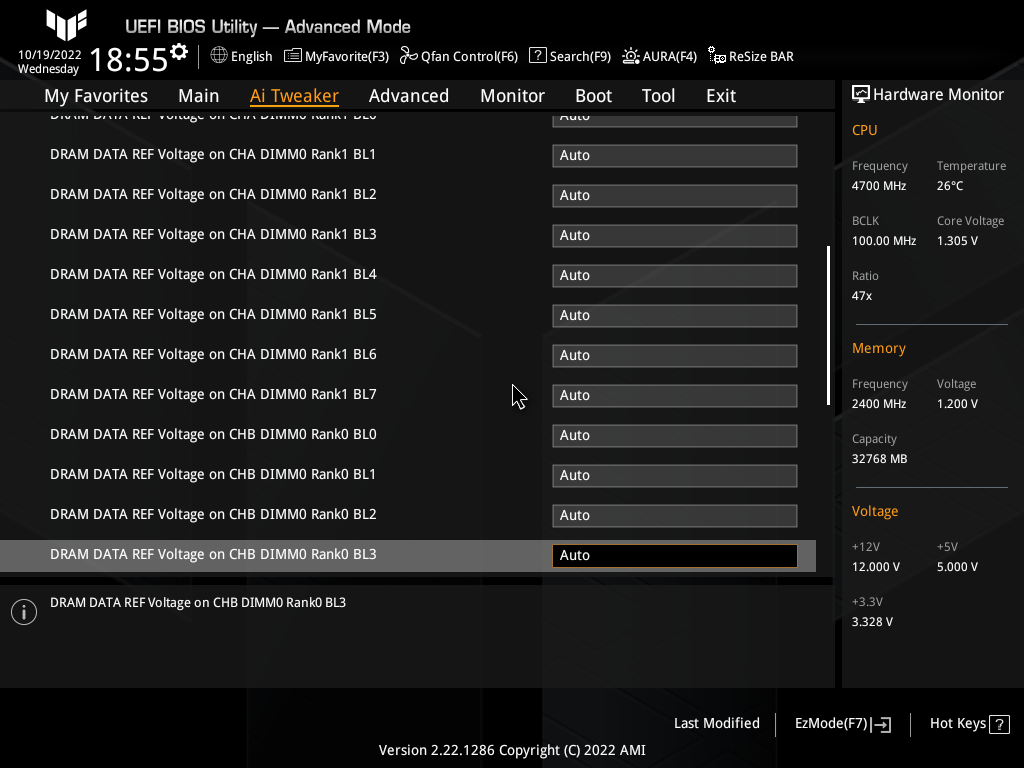This screenshot has height=768, width=1024.
Task: Click the TUF logo in the corner
Action: coord(66,24)
